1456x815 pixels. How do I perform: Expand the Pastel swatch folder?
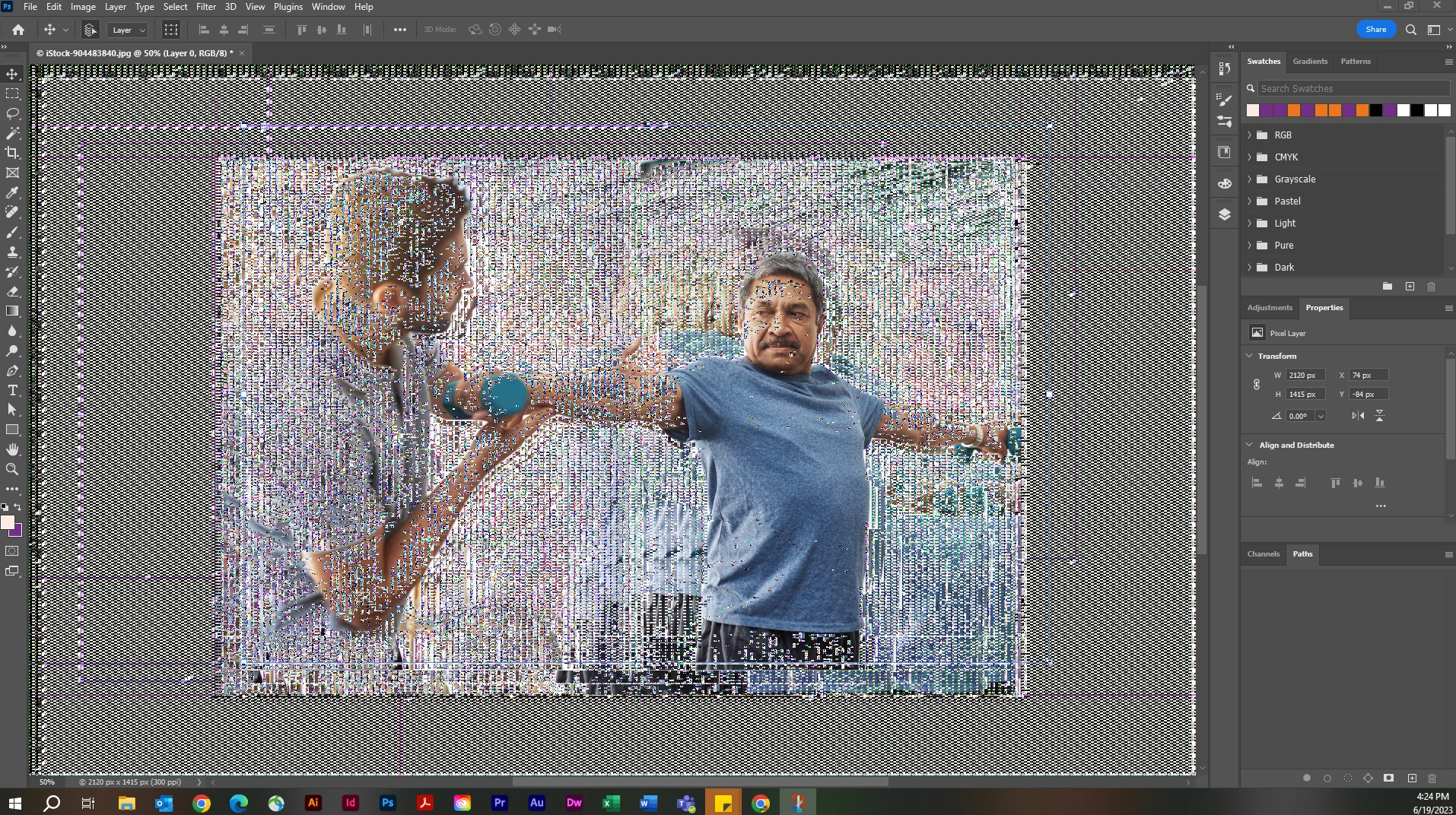(x=1249, y=201)
